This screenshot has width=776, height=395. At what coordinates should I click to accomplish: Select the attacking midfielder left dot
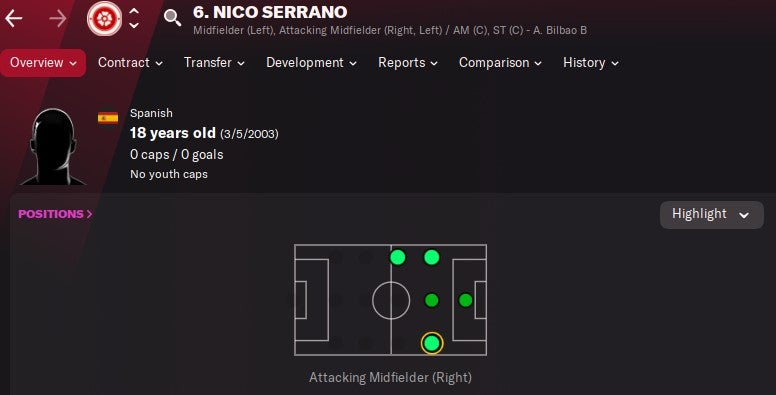click(432, 257)
